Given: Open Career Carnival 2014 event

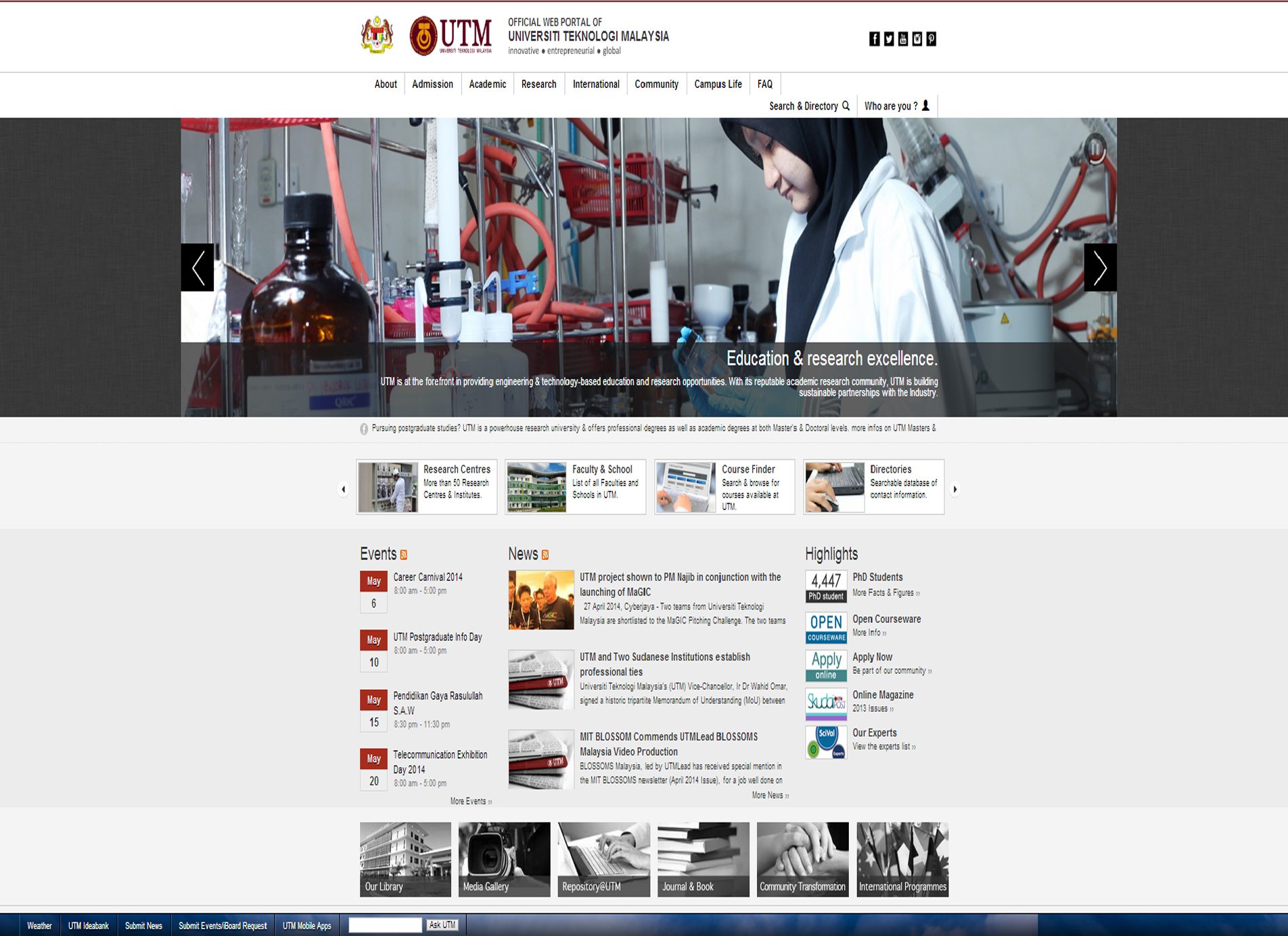Looking at the screenshot, I should (x=428, y=577).
